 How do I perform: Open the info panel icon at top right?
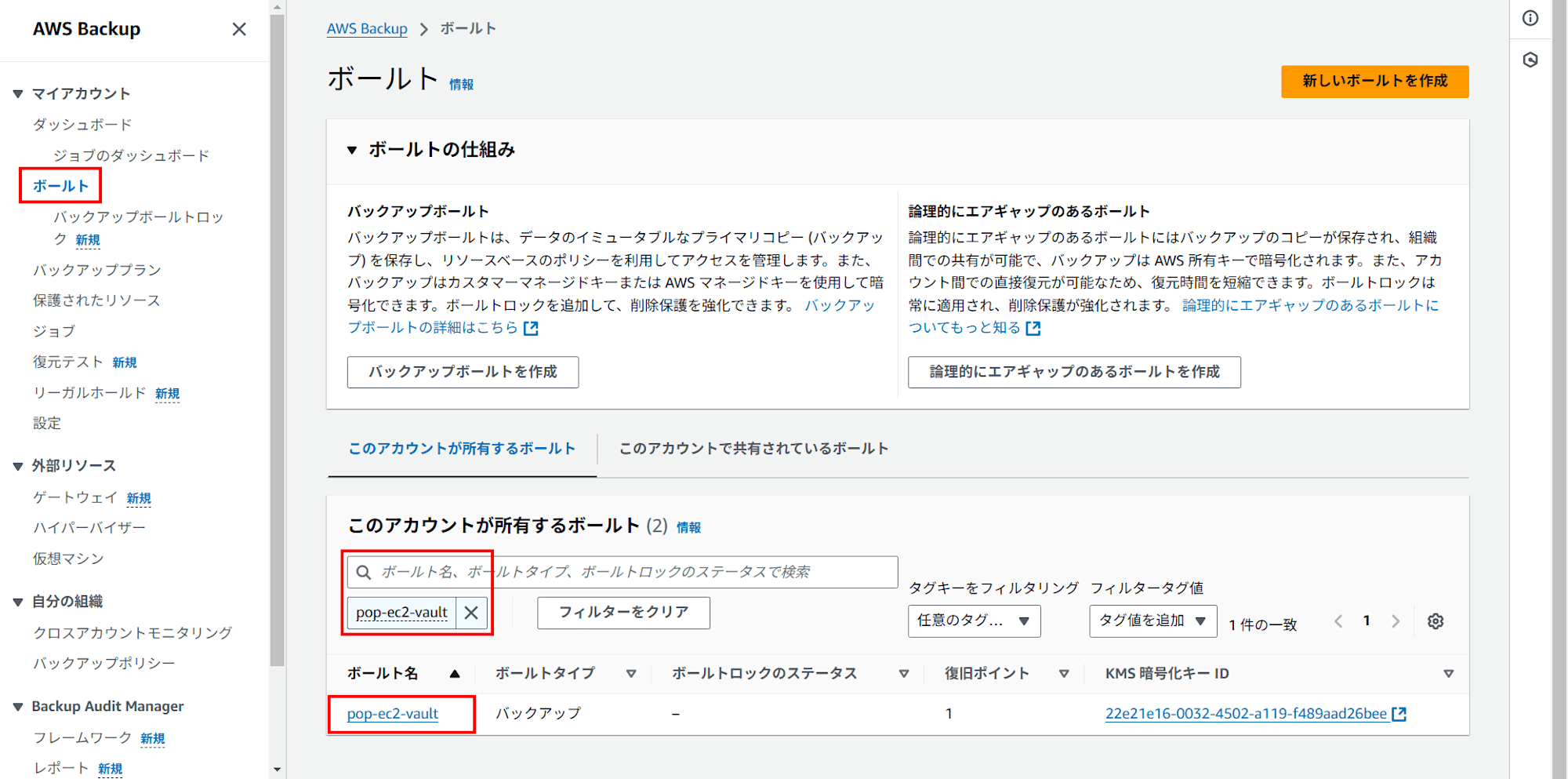1530,18
